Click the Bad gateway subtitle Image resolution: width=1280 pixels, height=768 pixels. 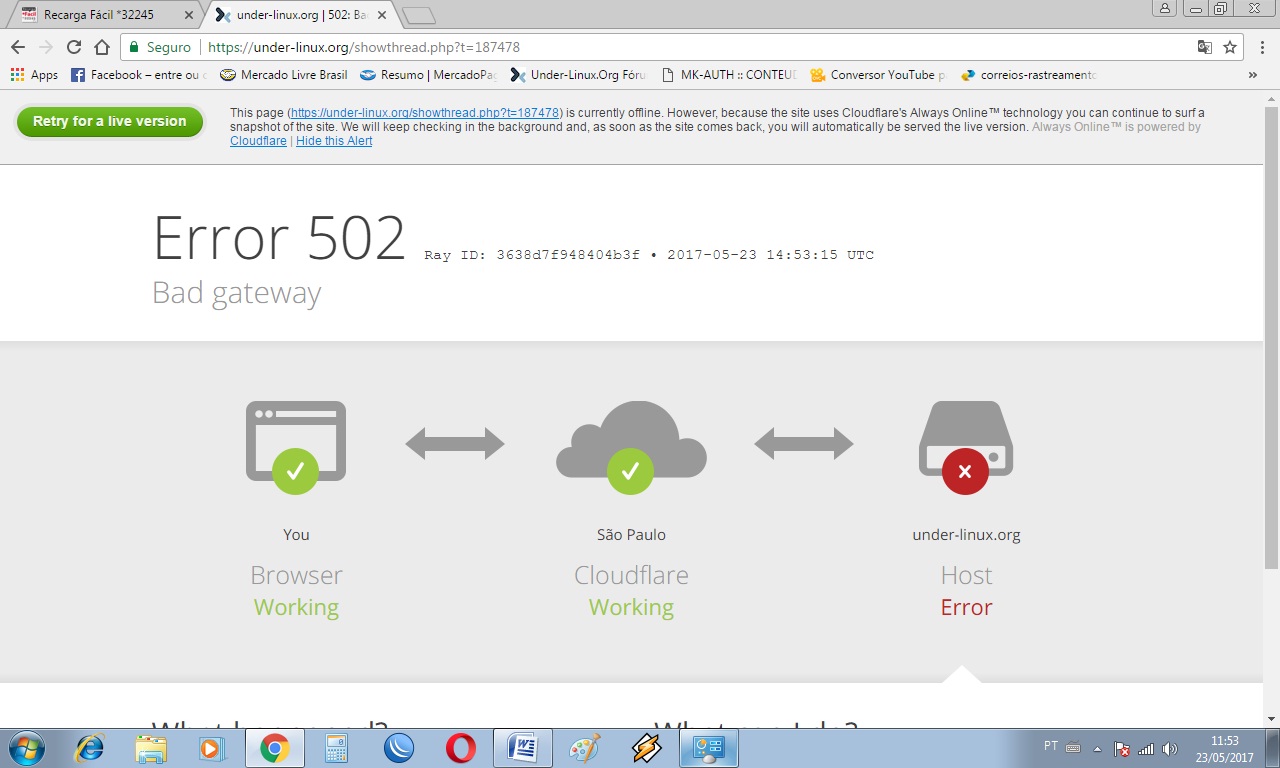(237, 293)
